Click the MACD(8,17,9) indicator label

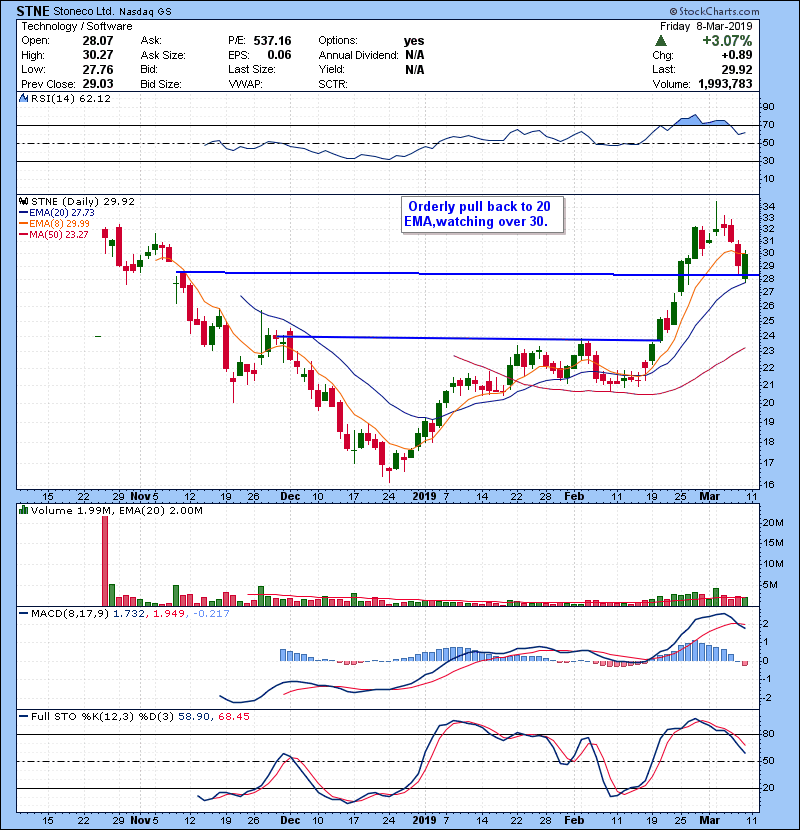click(70, 614)
